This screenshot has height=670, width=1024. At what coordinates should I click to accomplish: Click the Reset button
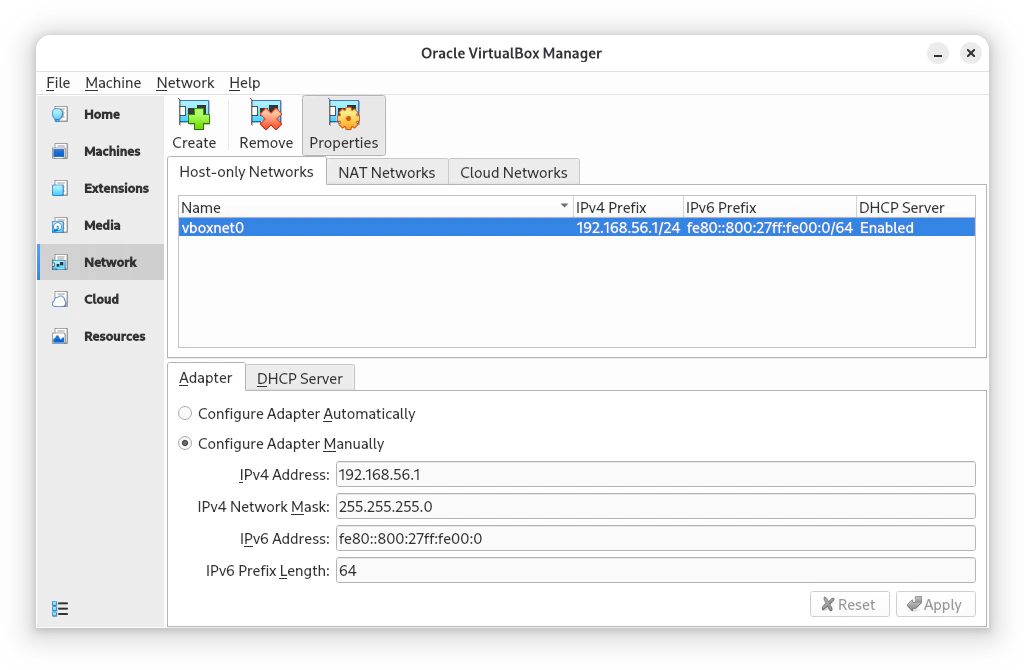point(849,604)
